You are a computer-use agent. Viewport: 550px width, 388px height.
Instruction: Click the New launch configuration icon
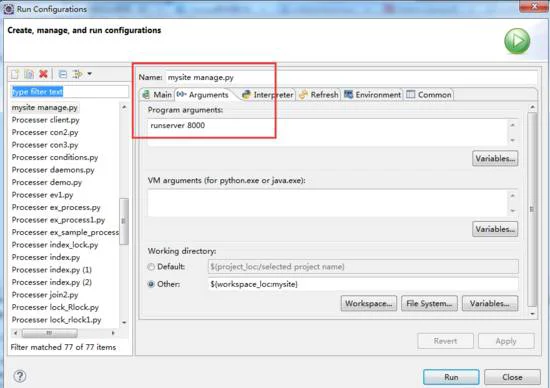pyautogui.click(x=15, y=74)
